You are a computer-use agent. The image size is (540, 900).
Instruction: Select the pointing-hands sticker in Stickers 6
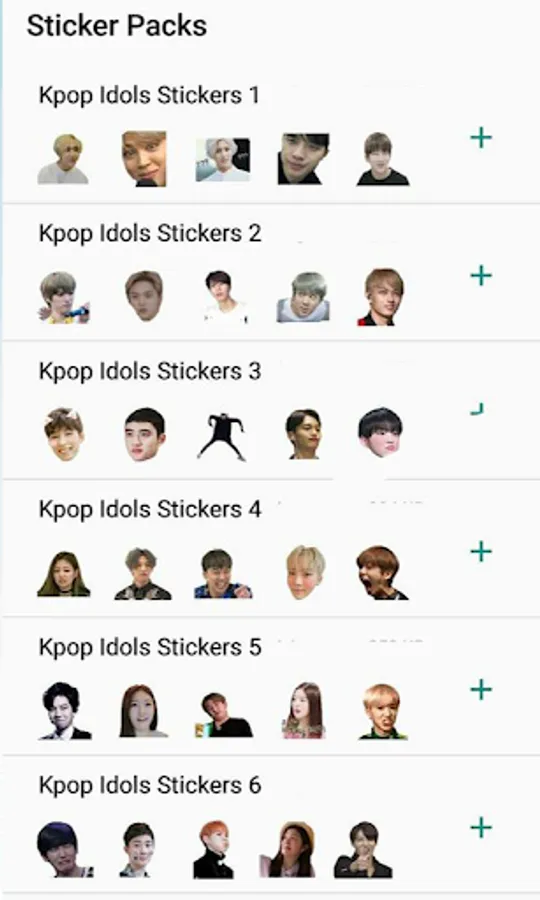[x=363, y=849]
